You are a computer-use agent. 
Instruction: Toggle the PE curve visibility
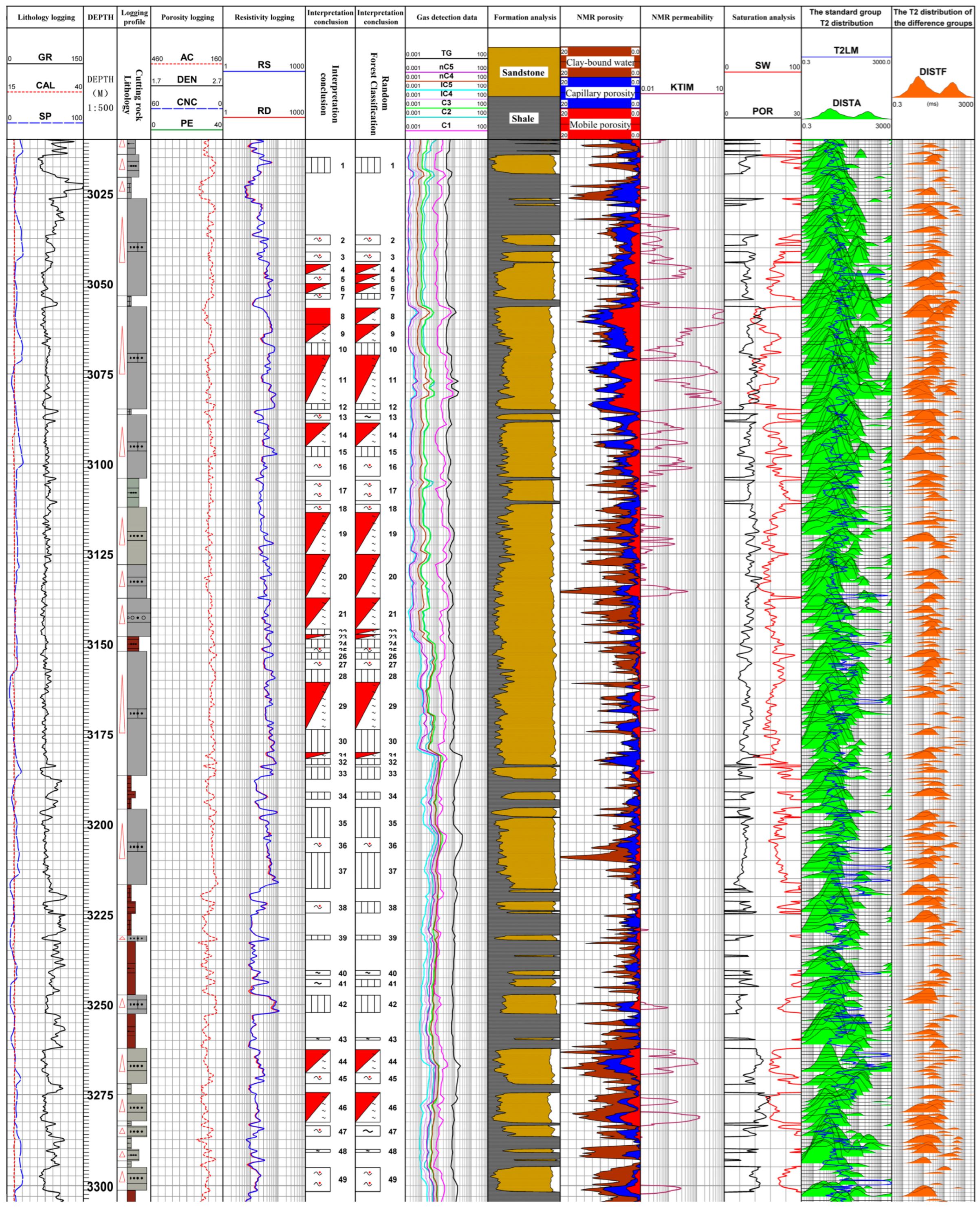[x=186, y=123]
